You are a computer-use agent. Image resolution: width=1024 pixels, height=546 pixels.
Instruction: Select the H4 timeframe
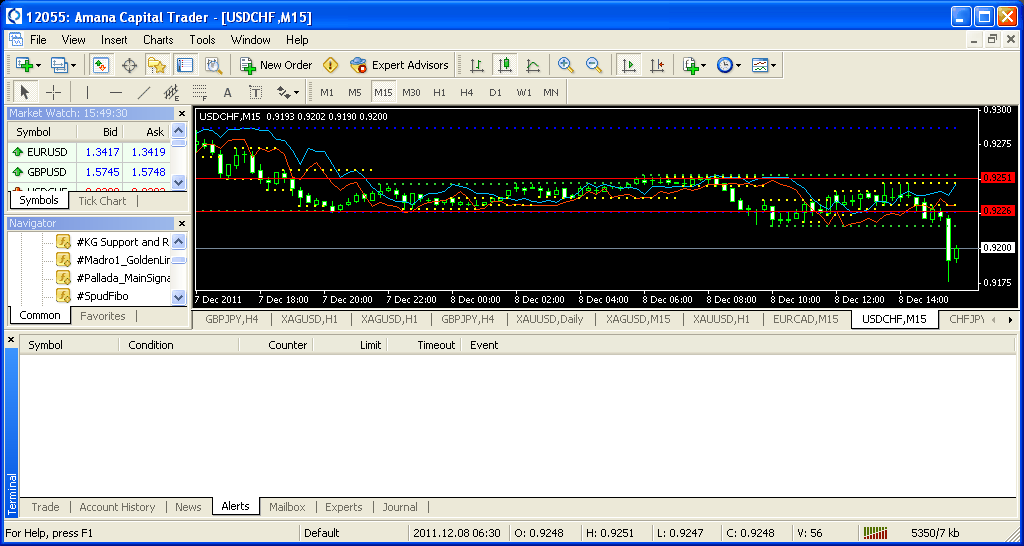tap(467, 92)
